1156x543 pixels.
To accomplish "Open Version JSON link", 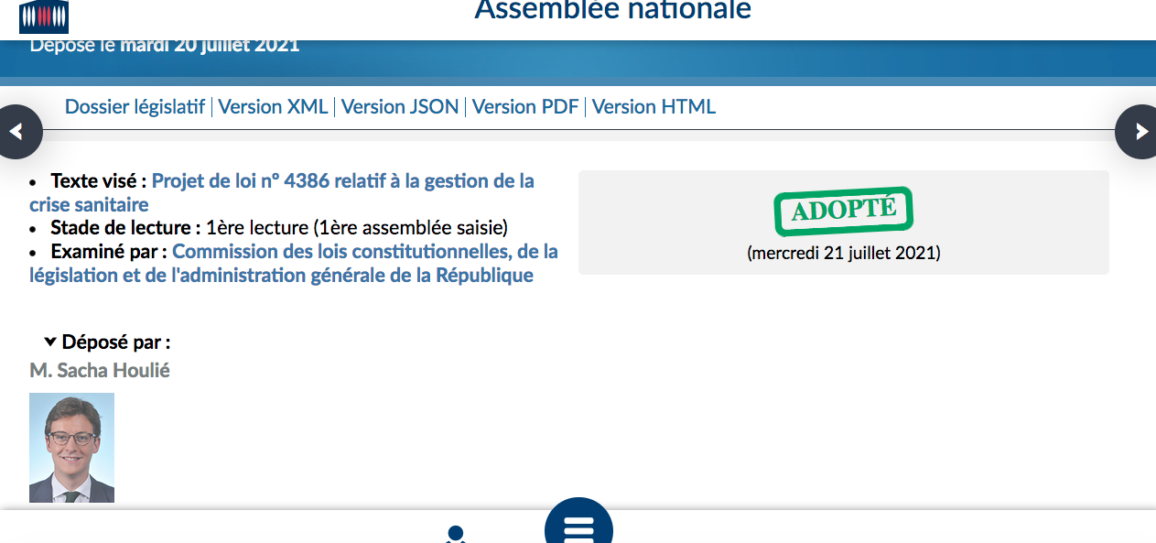I will coord(400,107).
